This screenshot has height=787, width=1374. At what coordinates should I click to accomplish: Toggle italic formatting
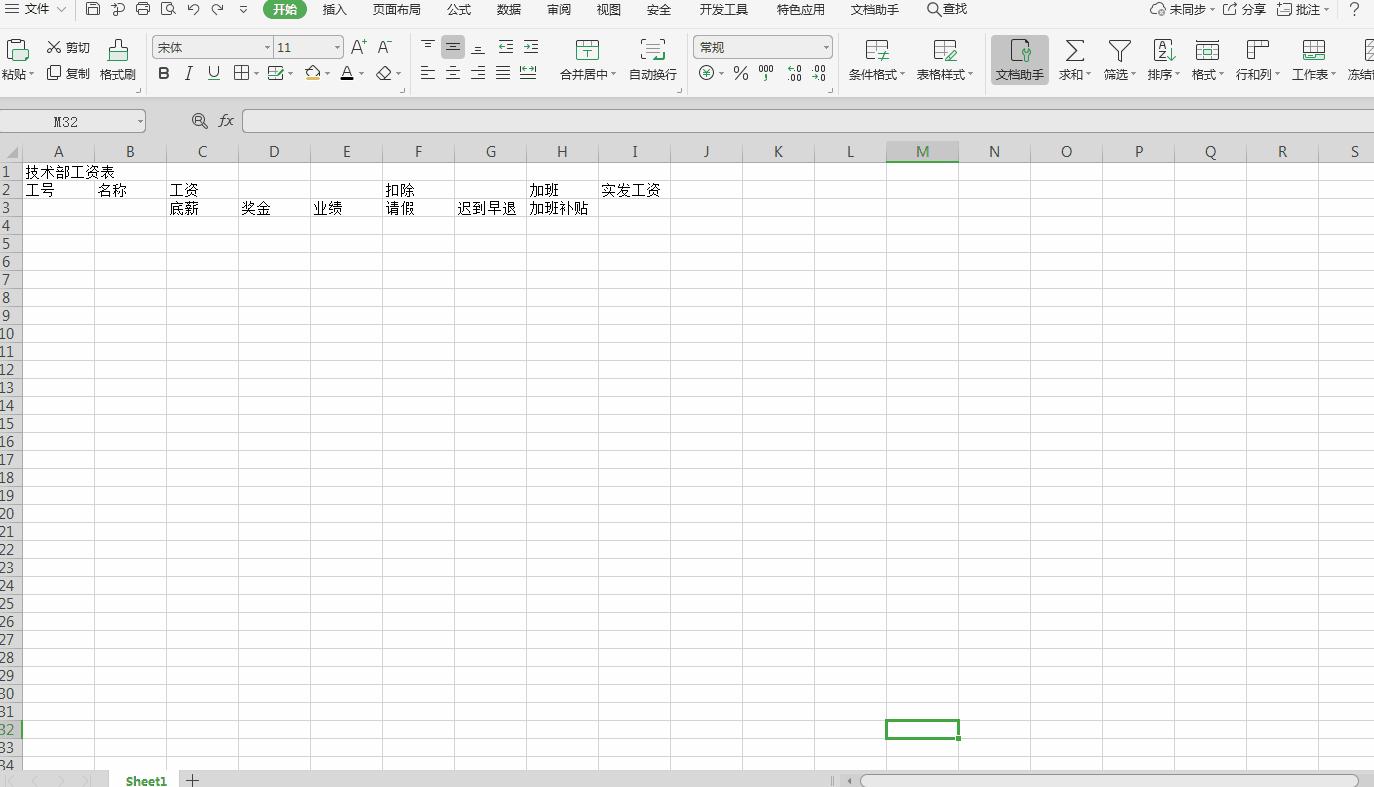(188, 73)
